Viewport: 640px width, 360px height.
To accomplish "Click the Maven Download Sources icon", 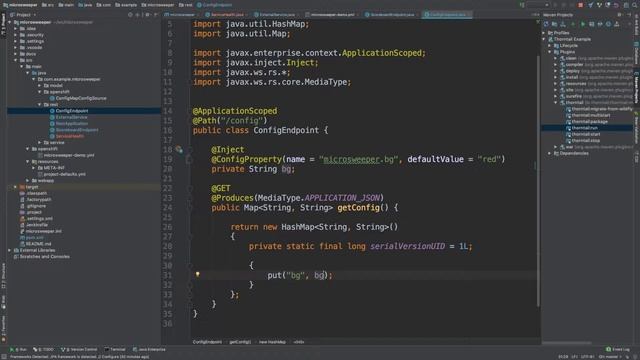I will pyautogui.click(x=563, y=24).
